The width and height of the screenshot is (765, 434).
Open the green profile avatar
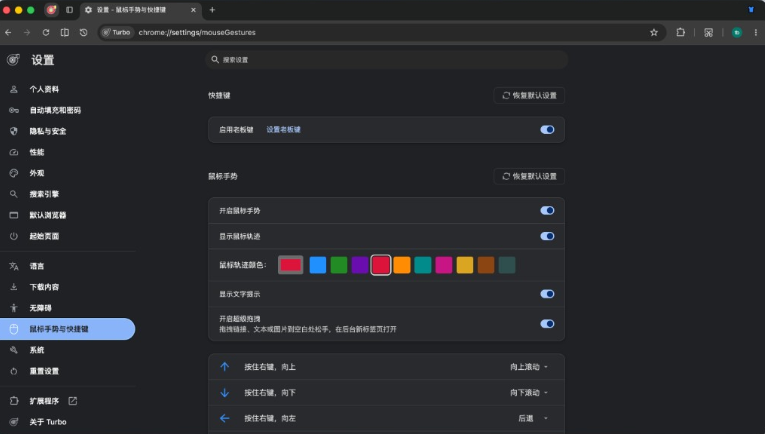tap(737, 32)
